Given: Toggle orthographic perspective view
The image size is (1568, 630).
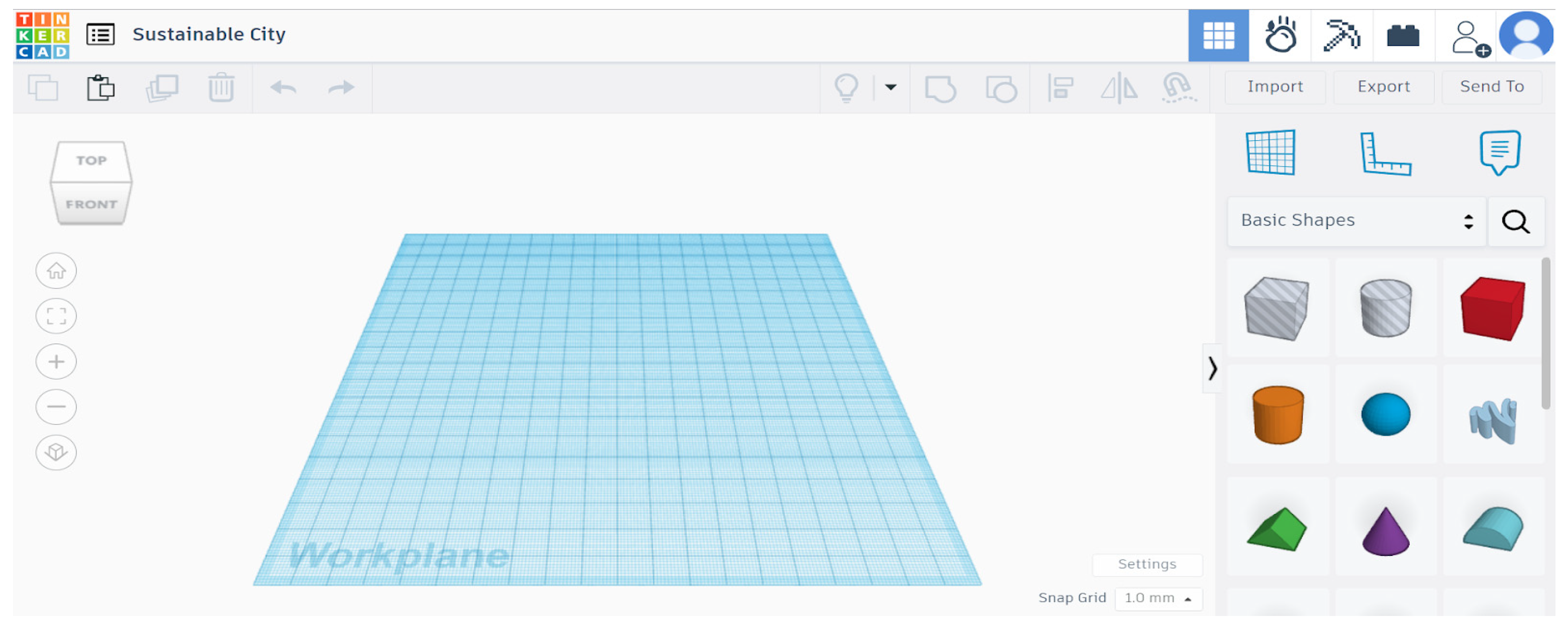Looking at the screenshot, I should tap(56, 452).
